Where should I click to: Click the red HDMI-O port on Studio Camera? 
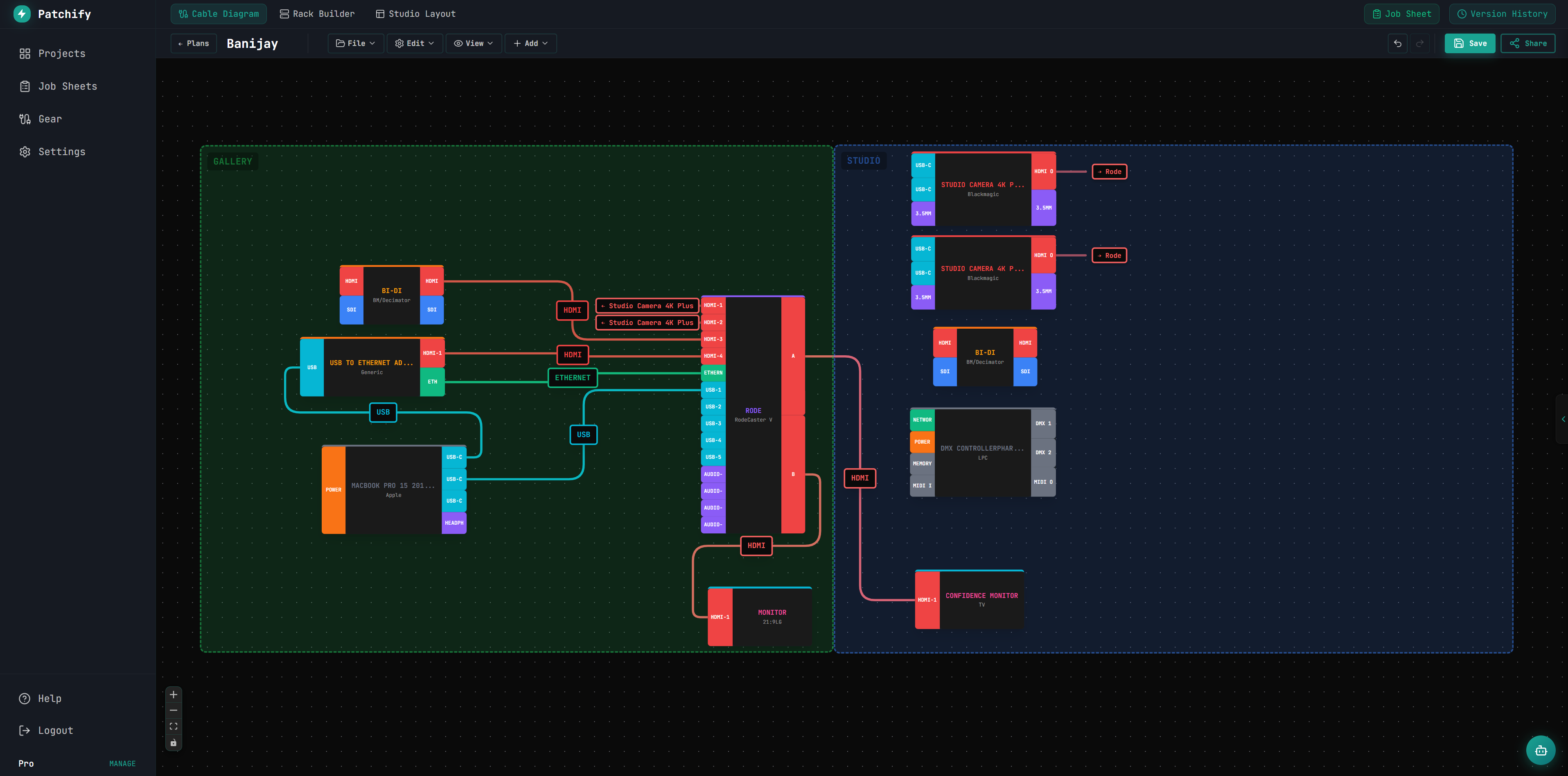[x=1043, y=171]
